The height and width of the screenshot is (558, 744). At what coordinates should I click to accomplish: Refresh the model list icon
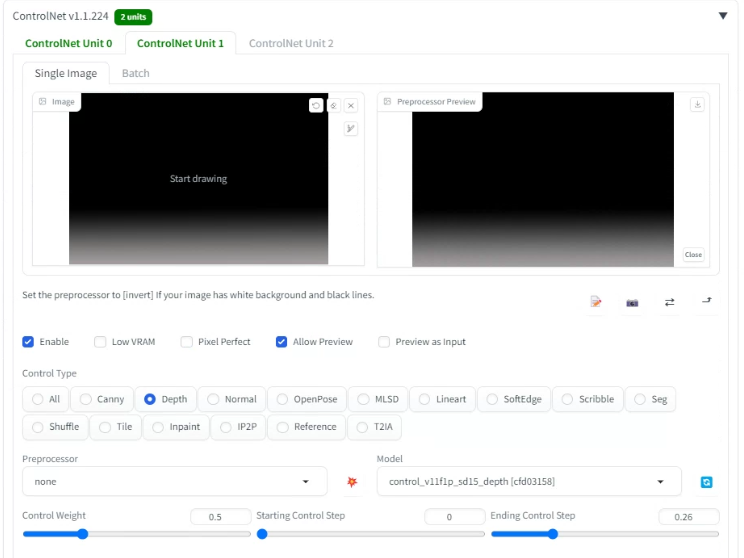click(x=707, y=482)
